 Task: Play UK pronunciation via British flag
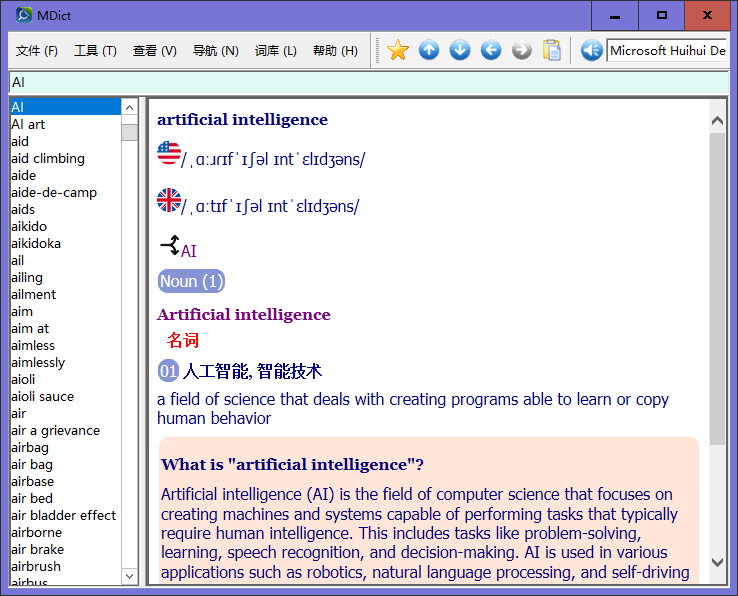pos(168,200)
